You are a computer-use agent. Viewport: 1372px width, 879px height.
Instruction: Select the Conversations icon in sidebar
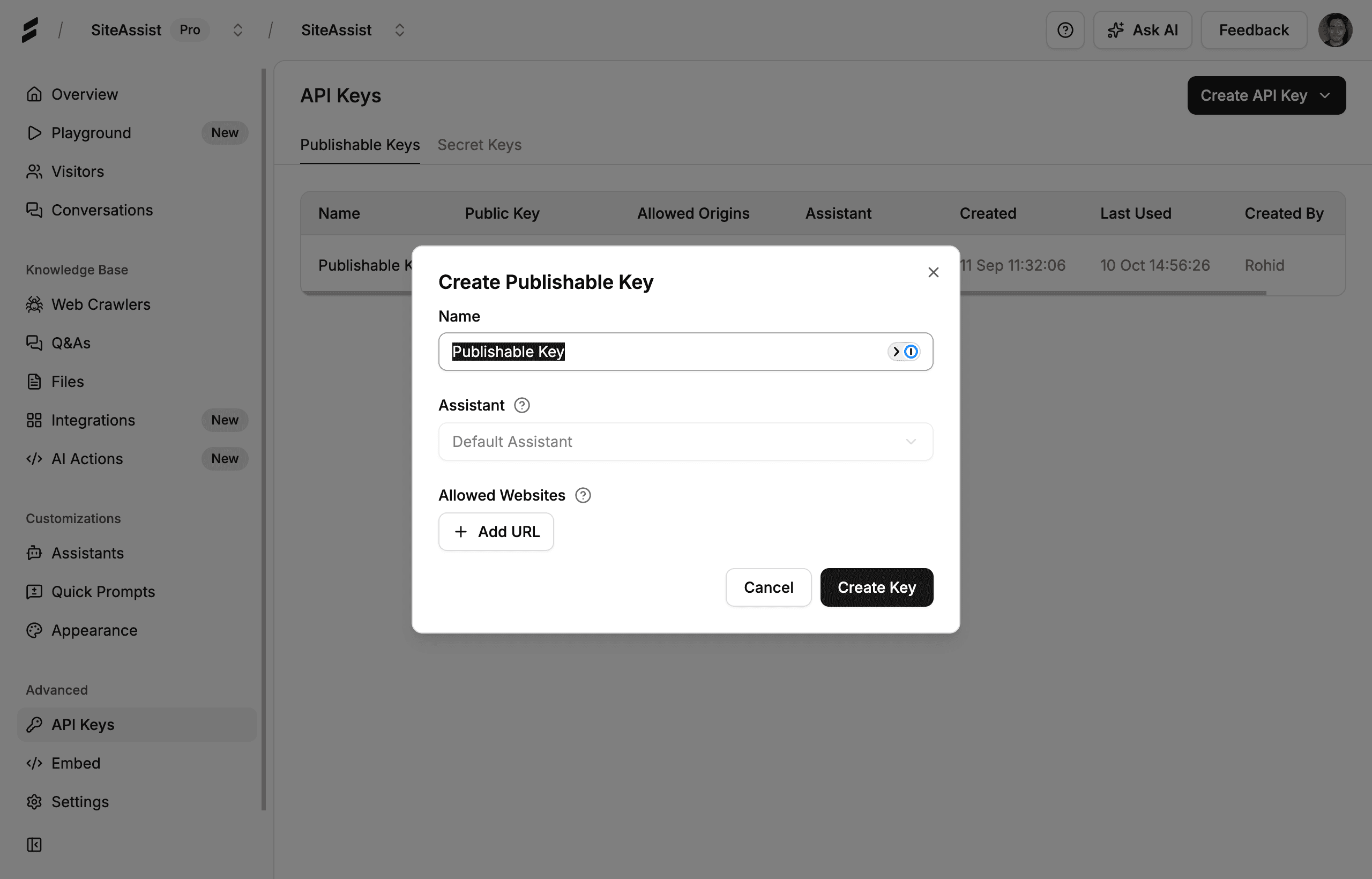[x=34, y=210]
